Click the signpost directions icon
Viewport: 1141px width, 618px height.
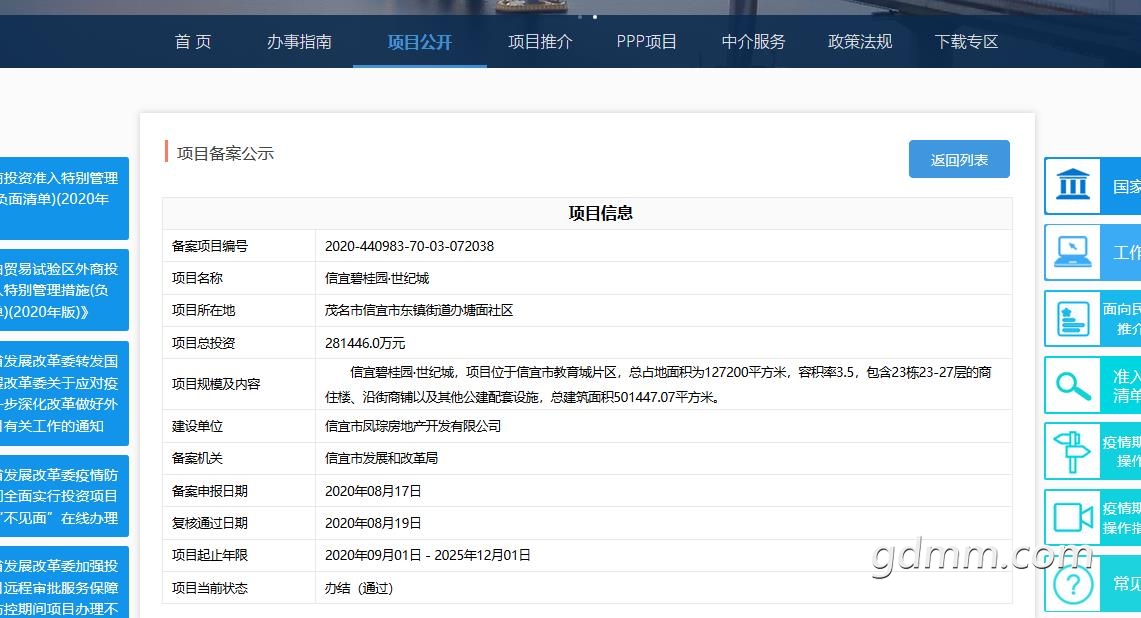1072,451
